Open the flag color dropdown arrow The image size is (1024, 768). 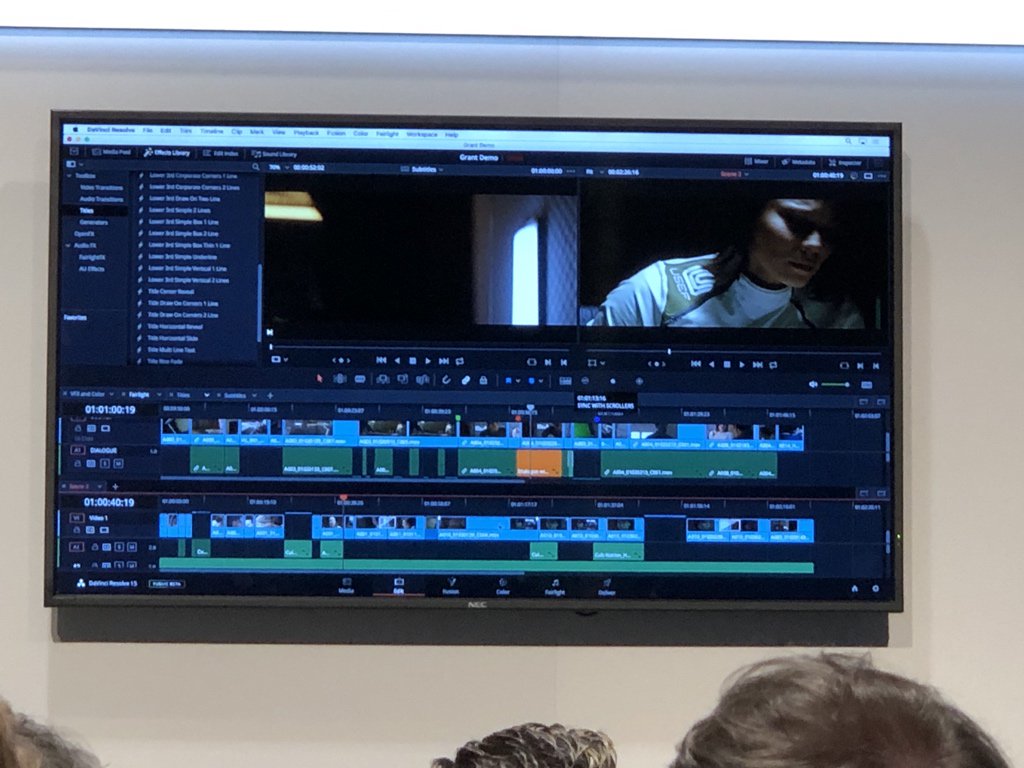pos(519,380)
